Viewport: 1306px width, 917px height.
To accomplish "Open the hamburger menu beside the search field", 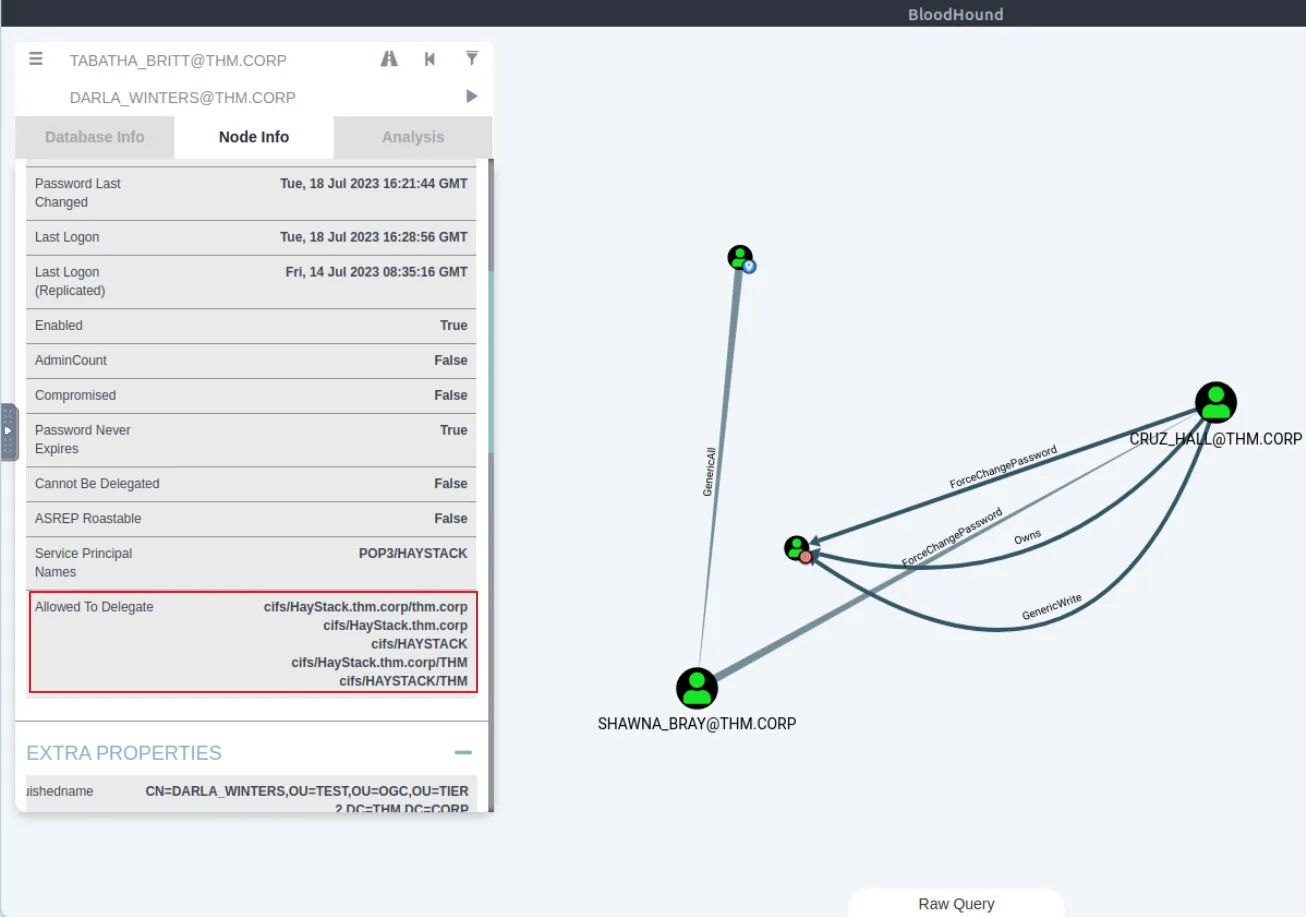I will 36,59.
